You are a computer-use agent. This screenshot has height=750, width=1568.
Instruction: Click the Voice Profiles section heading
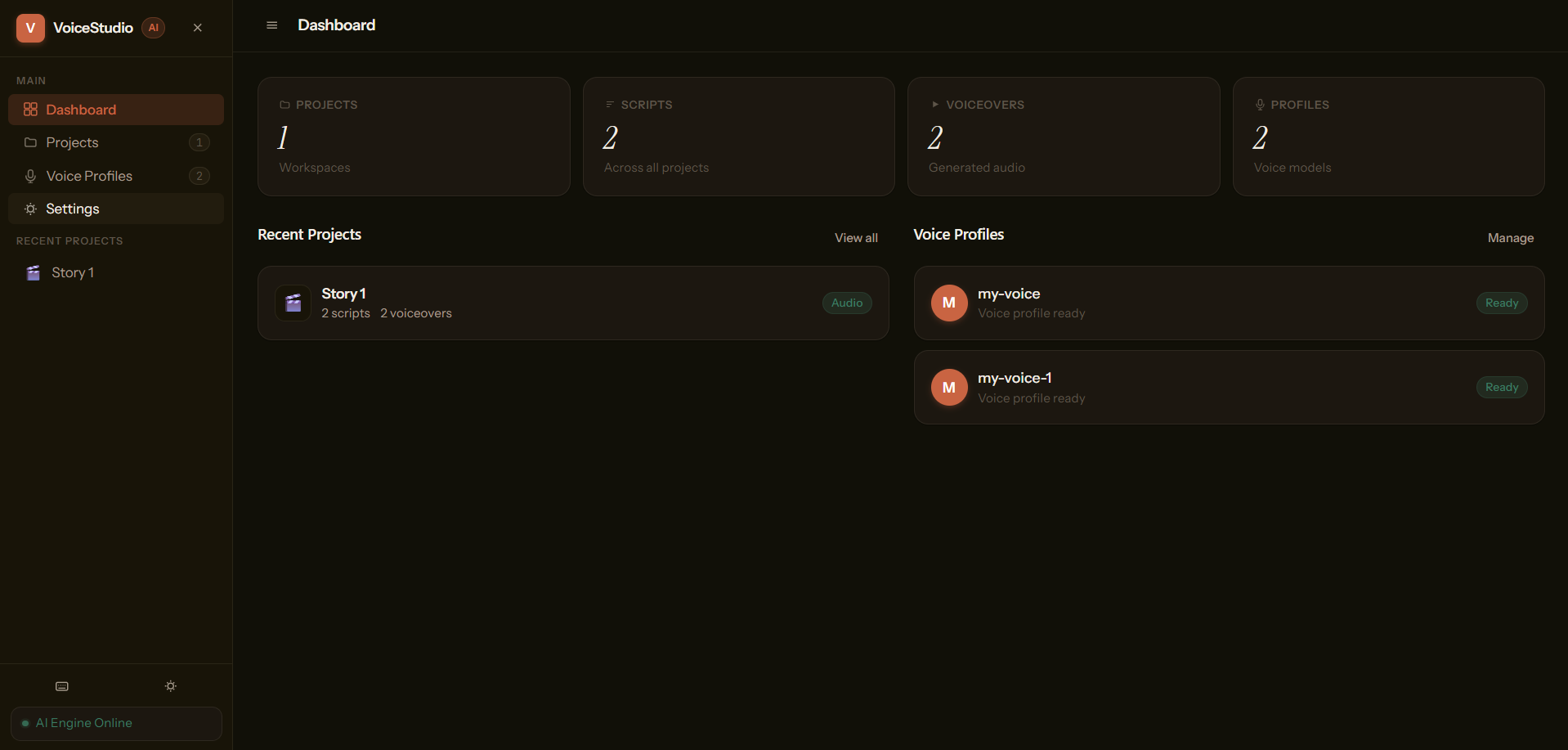click(958, 235)
